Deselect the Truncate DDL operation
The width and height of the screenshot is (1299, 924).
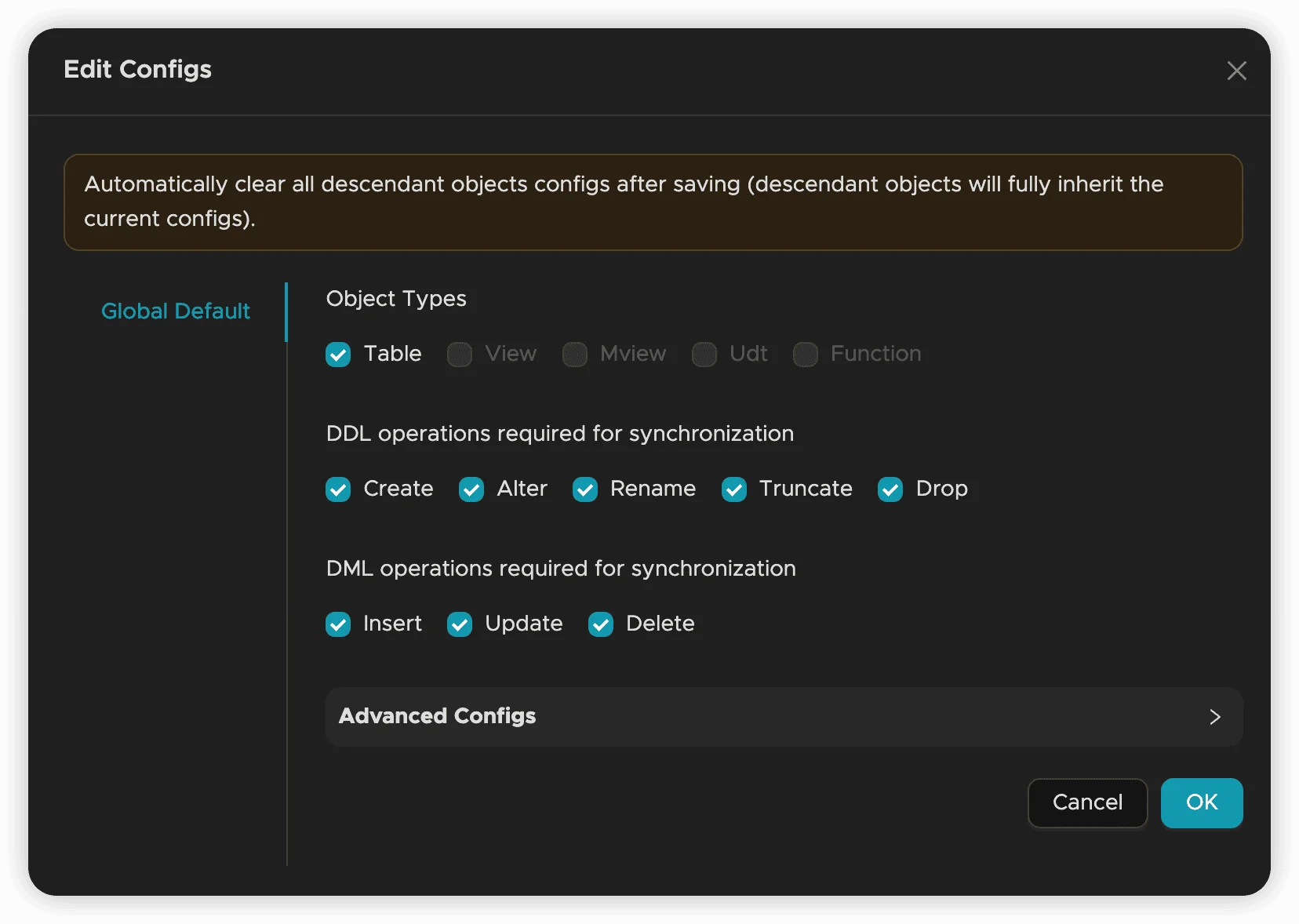[734, 489]
